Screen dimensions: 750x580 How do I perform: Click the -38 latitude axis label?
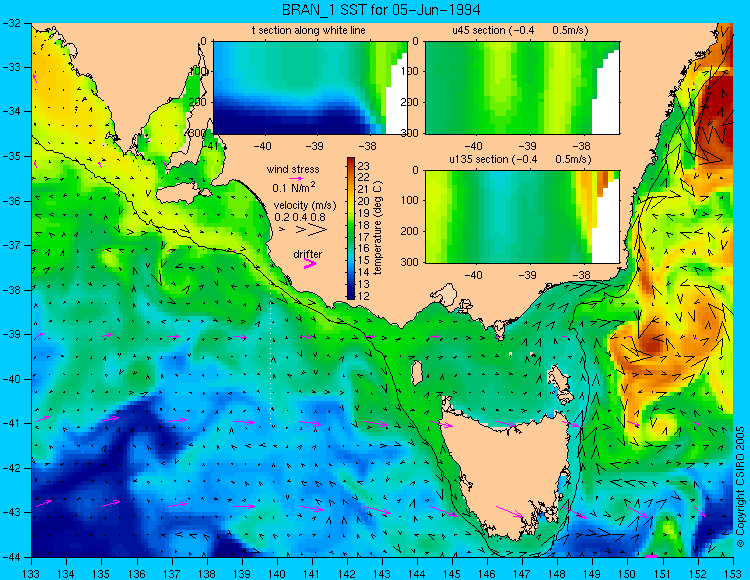pos(11,290)
